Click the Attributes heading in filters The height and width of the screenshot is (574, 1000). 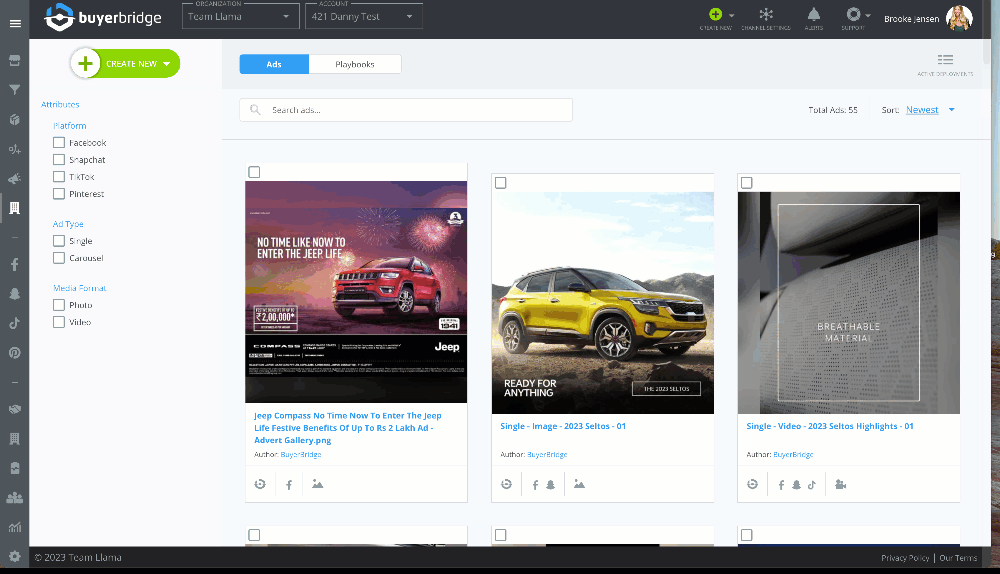[61, 105]
